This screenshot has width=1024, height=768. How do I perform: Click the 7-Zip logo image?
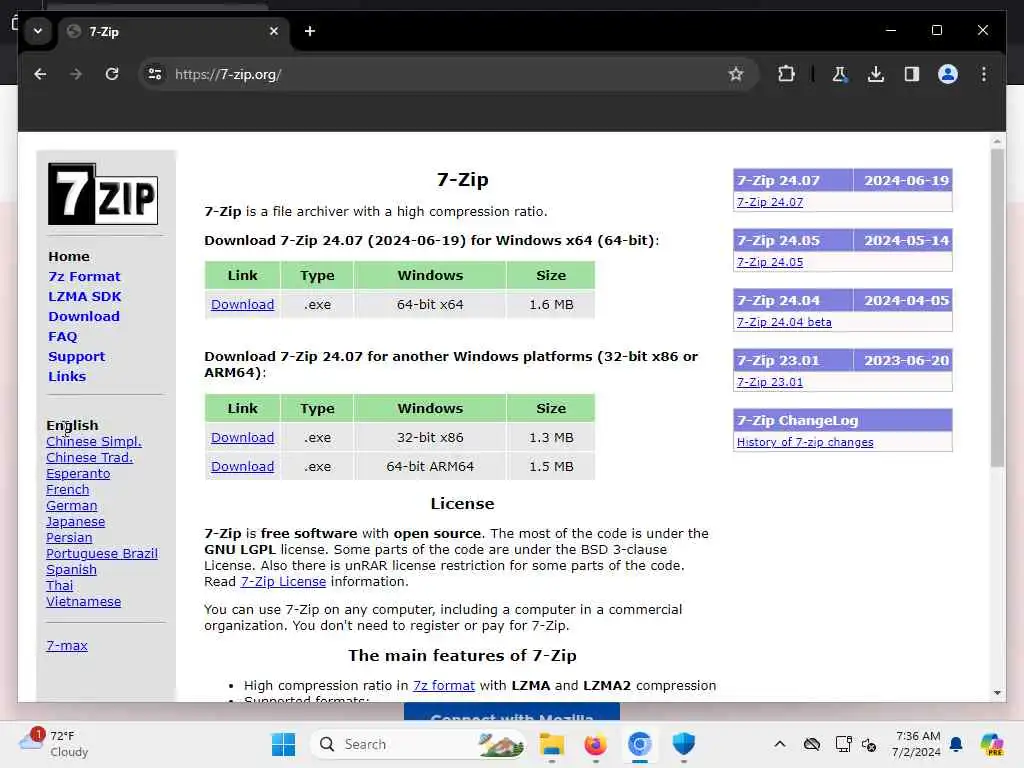click(103, 194)
